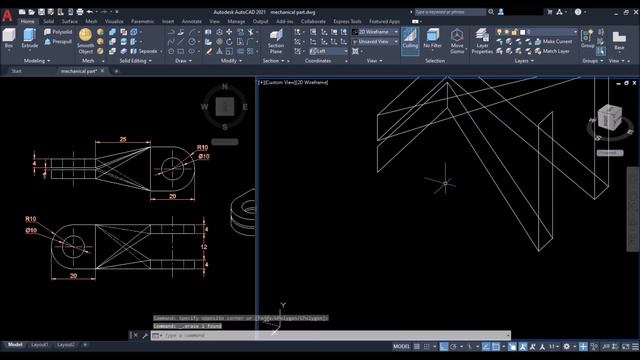The image size is (640, 360).
Task: Select the Move Gizmo tool
Action: point(457,41)
